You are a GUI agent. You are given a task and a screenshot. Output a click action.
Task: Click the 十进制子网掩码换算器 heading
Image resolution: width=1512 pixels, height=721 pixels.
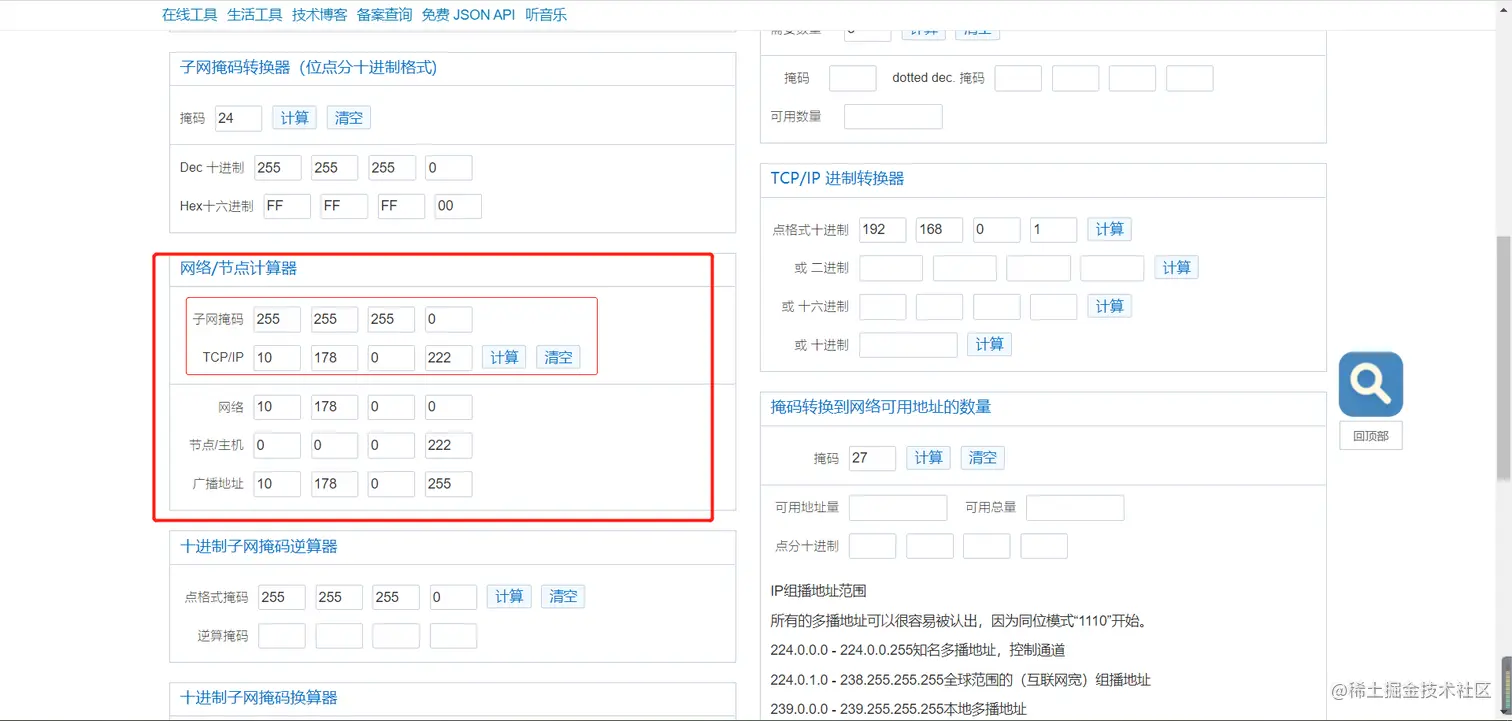[259, 697]
